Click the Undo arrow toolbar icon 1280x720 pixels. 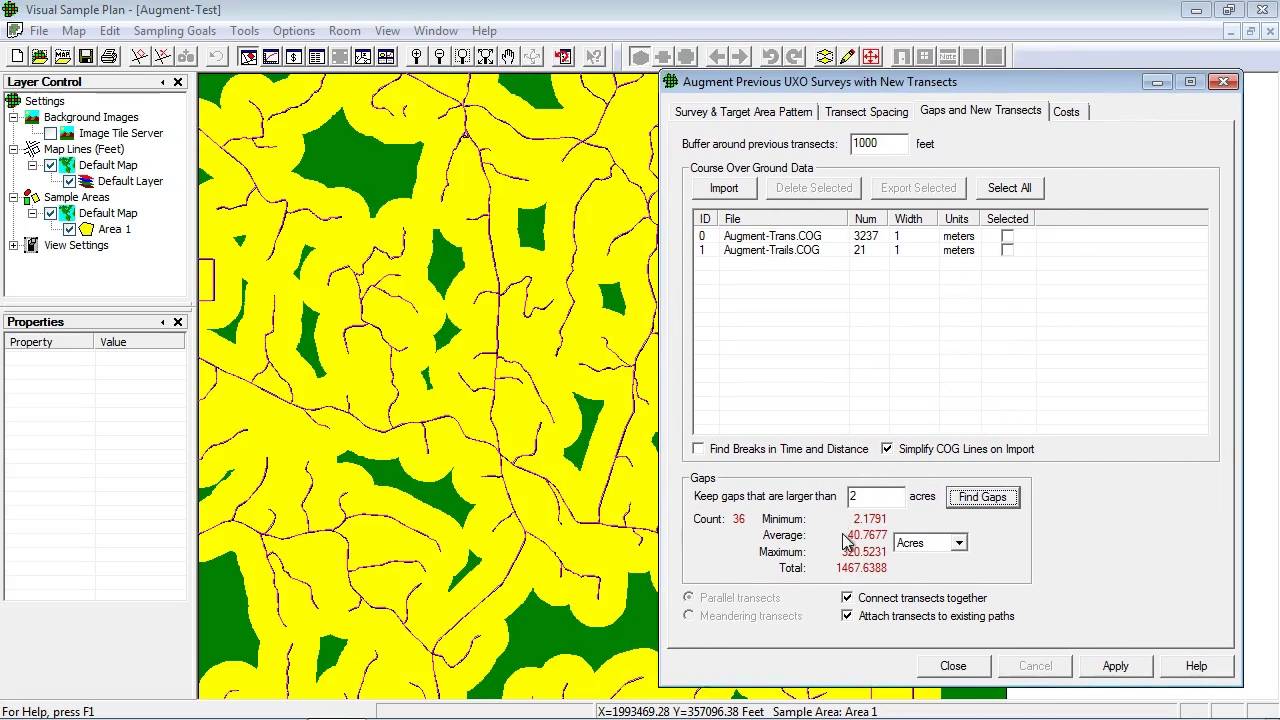pos(216,57)
